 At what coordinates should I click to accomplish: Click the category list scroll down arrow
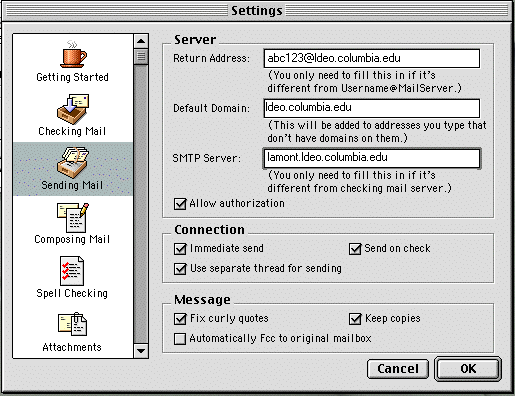pos(141,351)
